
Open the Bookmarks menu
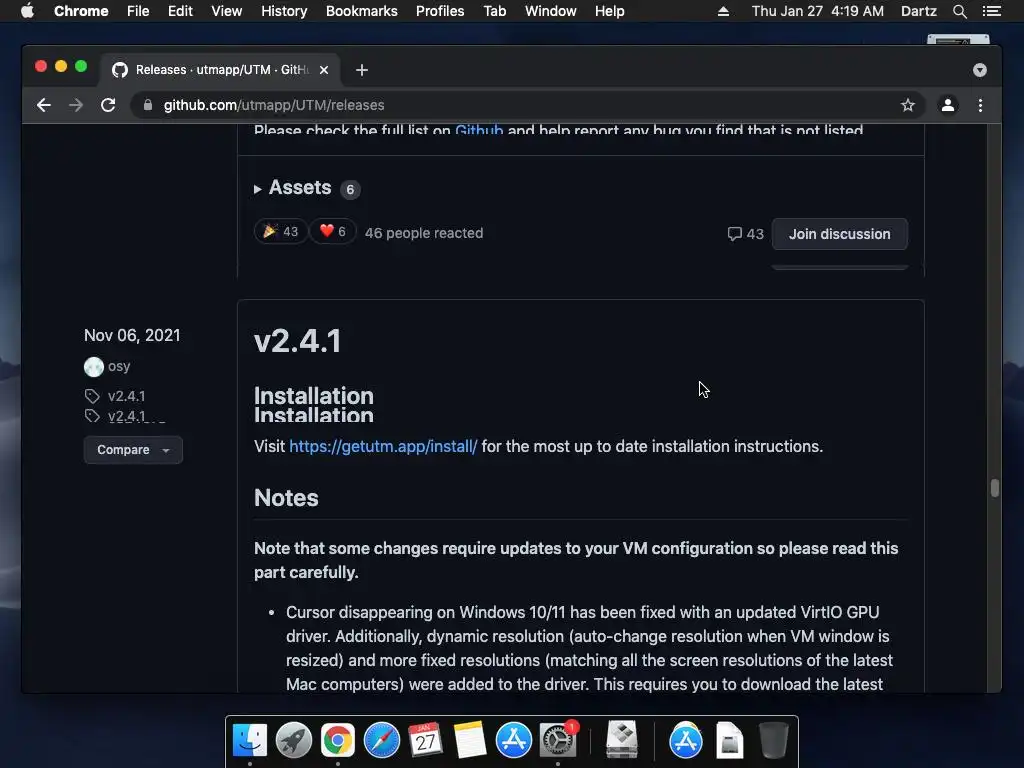pyautogui.click(x=361, y=11)
